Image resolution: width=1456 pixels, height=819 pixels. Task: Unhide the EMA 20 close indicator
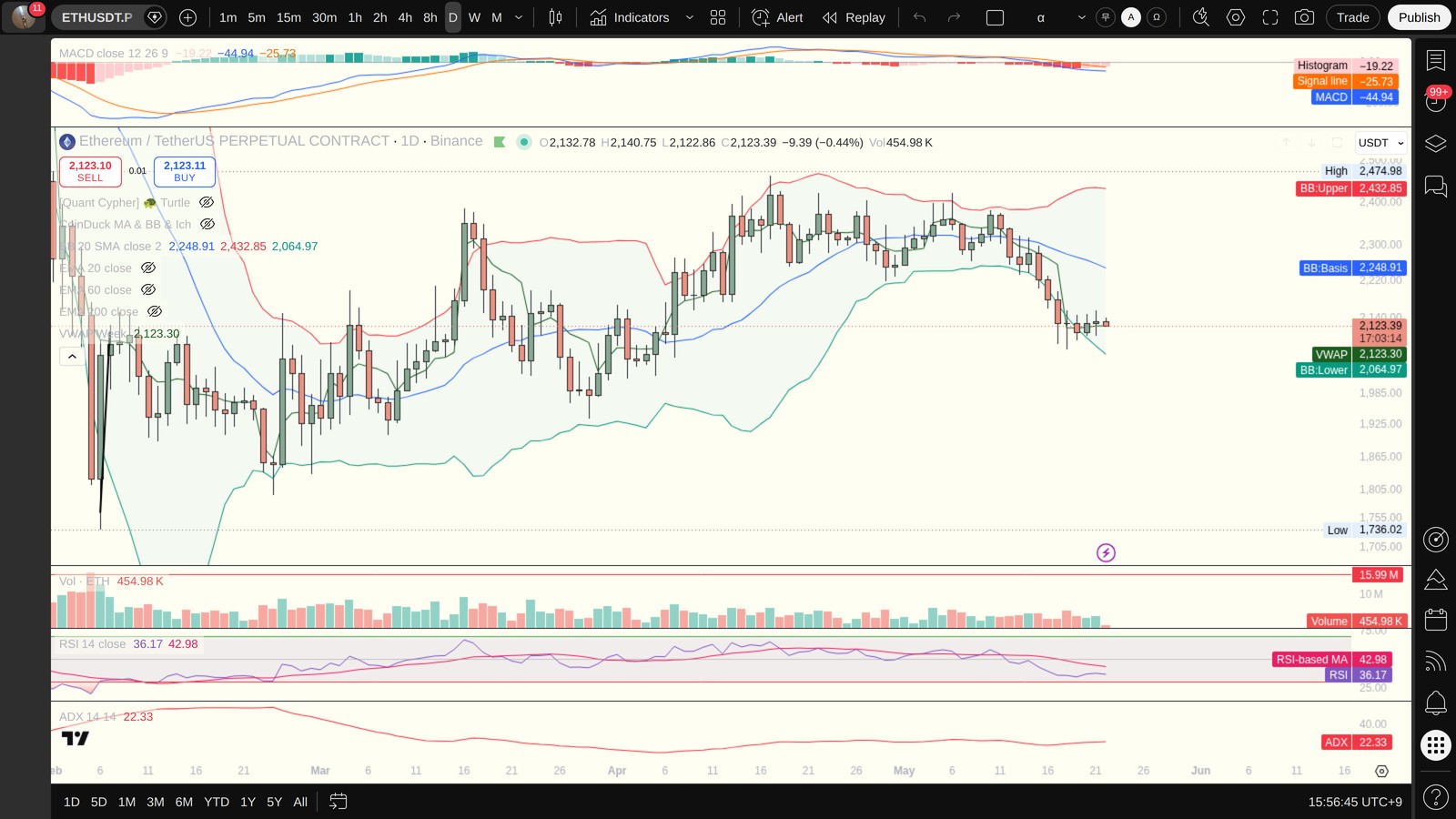(148, 268)
